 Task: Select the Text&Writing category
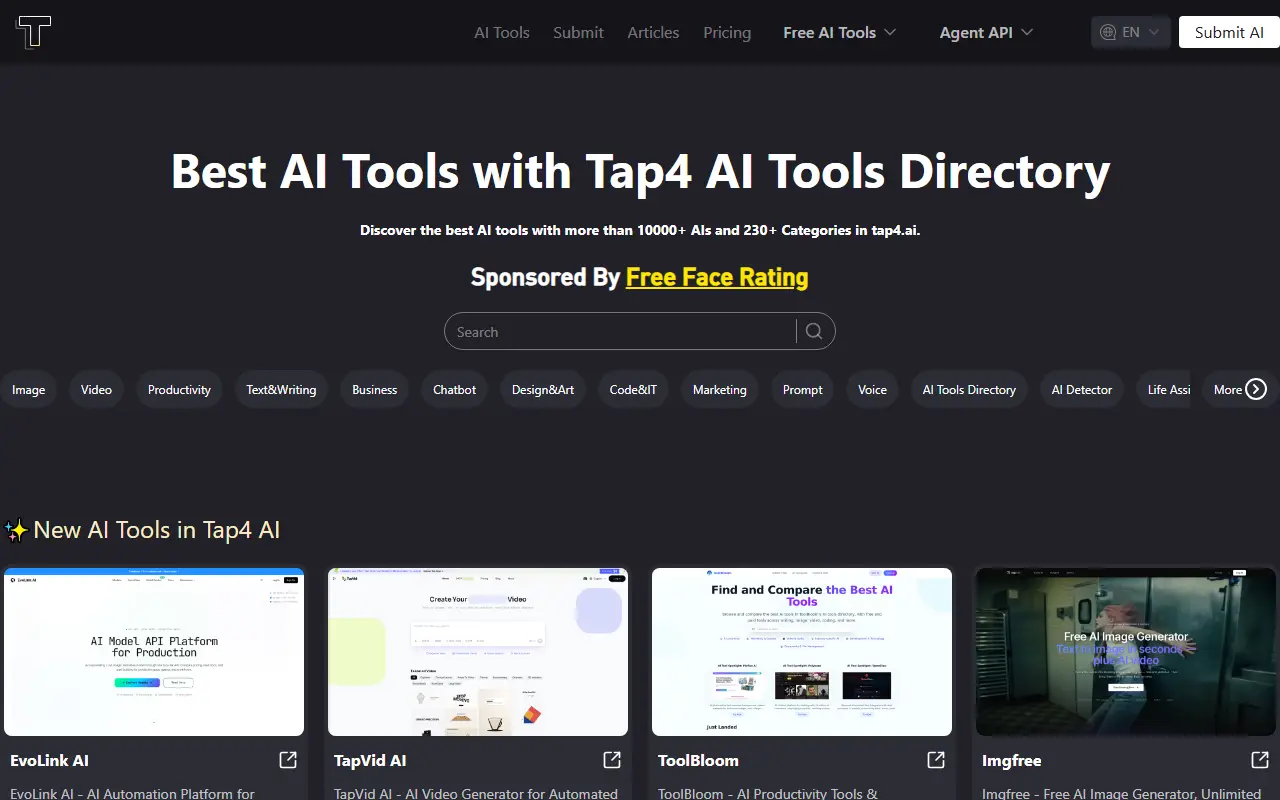click(x=281, y=390)
